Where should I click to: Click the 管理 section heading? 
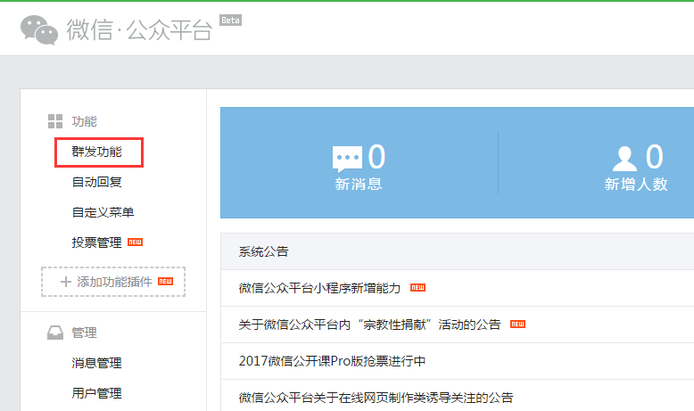click(85, 333)
